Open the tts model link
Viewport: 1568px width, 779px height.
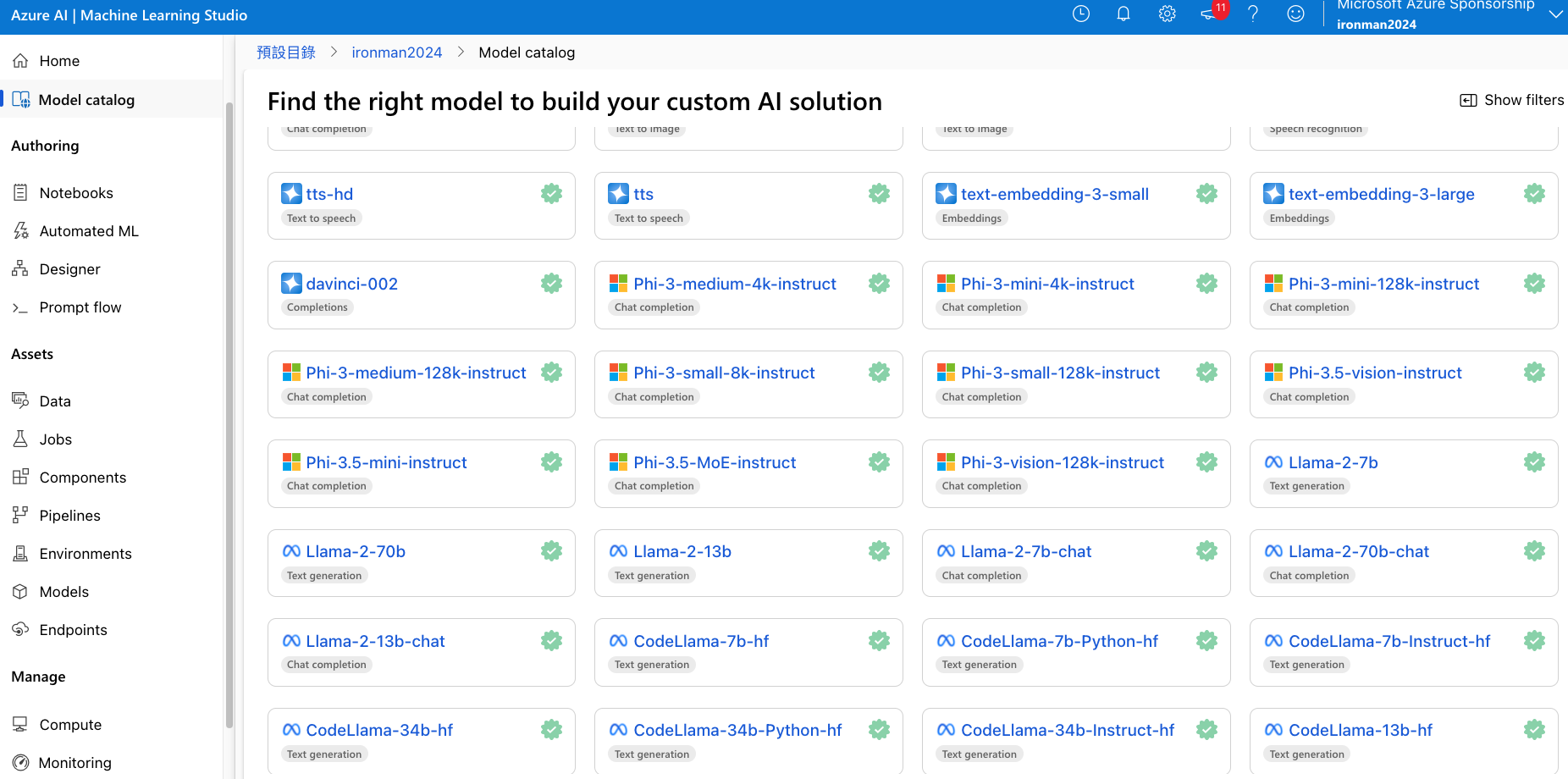pos(643,194)
